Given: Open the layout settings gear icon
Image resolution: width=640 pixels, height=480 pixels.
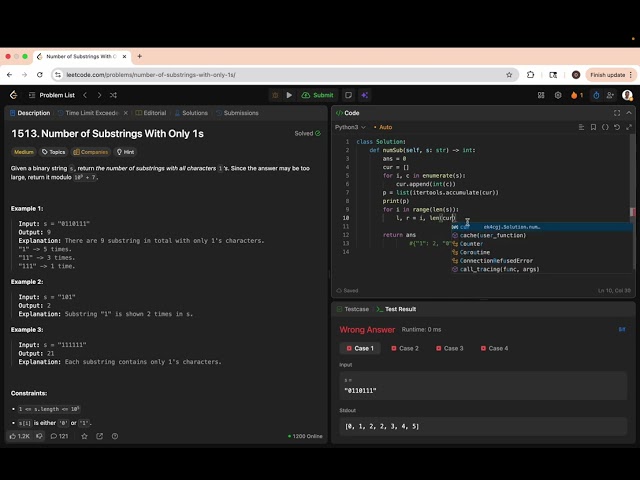Looking at the screenshot, I should [x=558, y=95].
